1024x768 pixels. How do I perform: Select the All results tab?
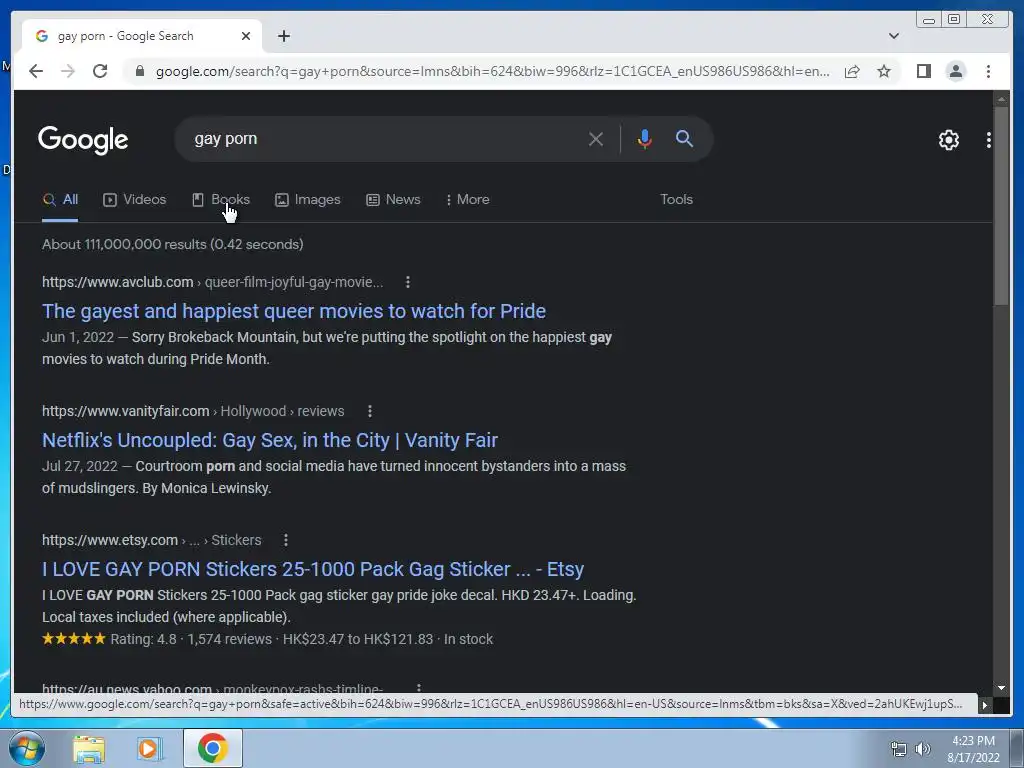[60, 200]
